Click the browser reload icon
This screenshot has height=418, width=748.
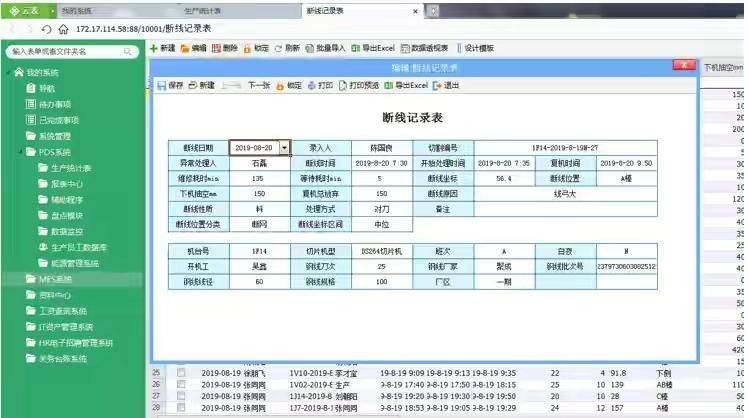[x=46, y=29]
